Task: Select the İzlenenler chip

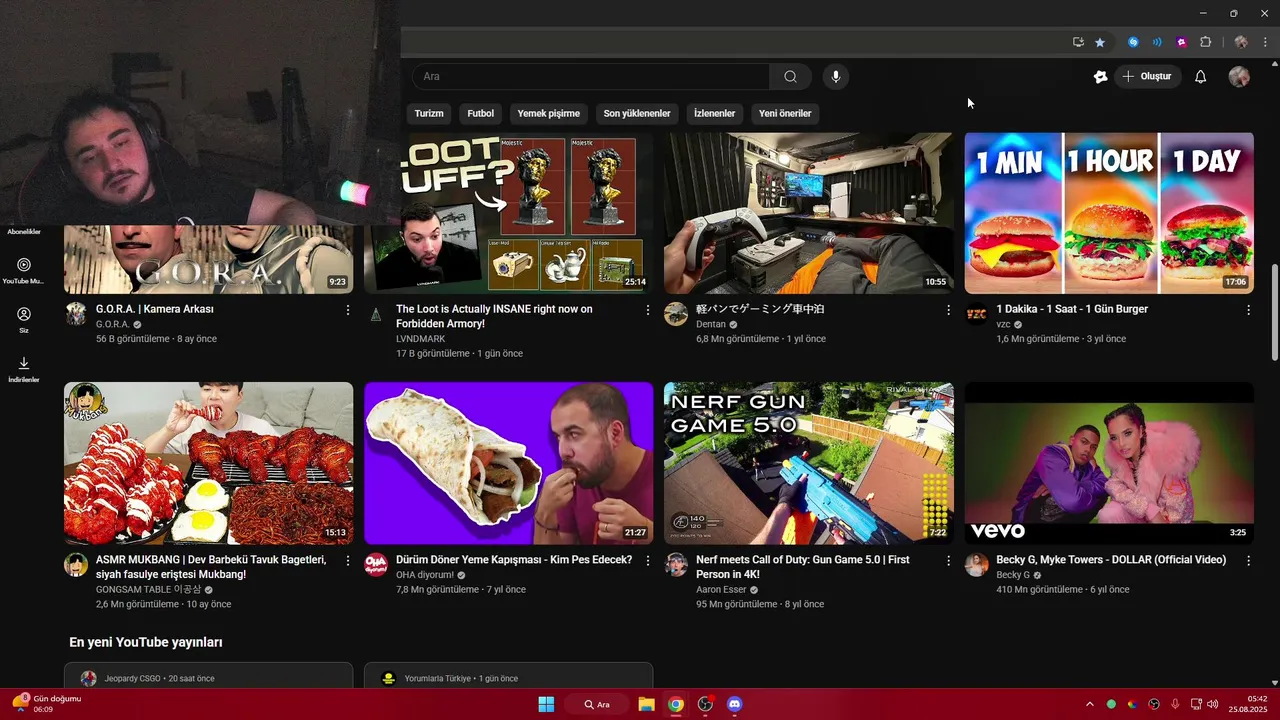Action: [714, 113]
